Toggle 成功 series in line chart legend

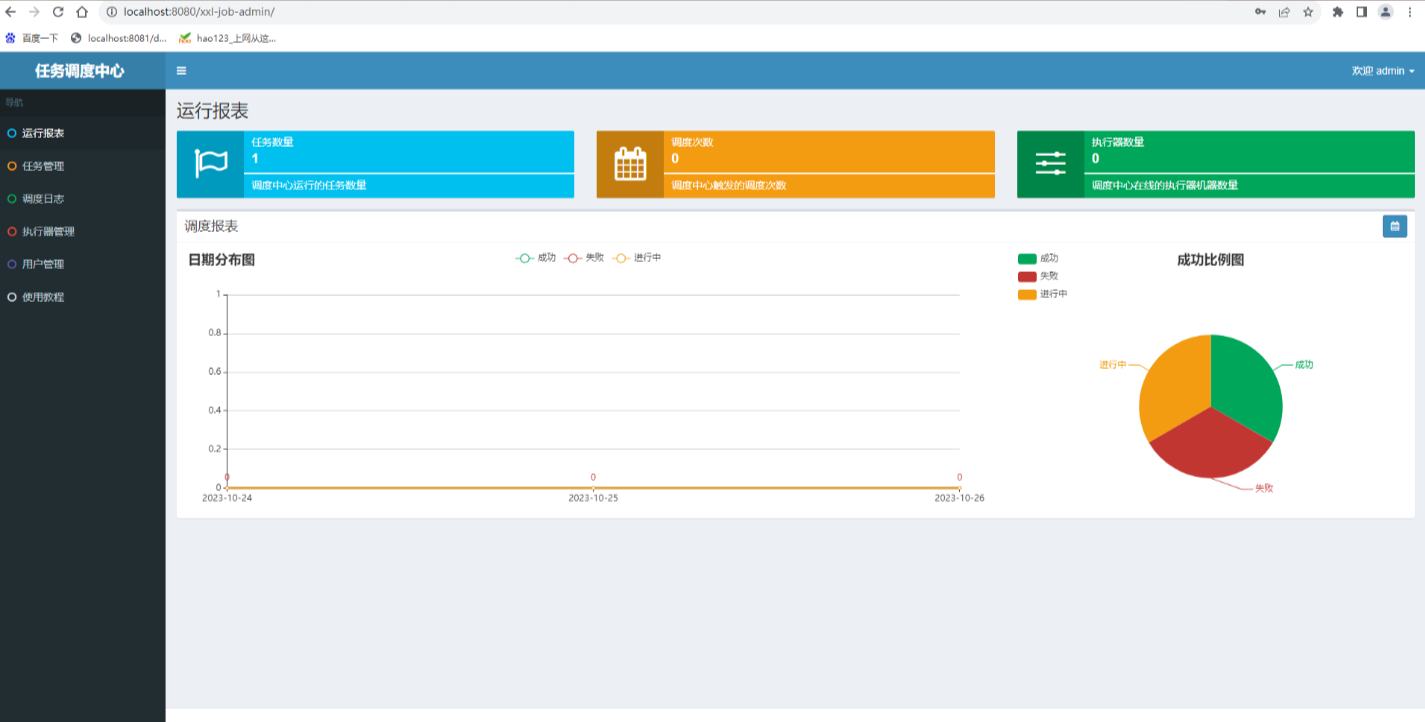(536, 258)
